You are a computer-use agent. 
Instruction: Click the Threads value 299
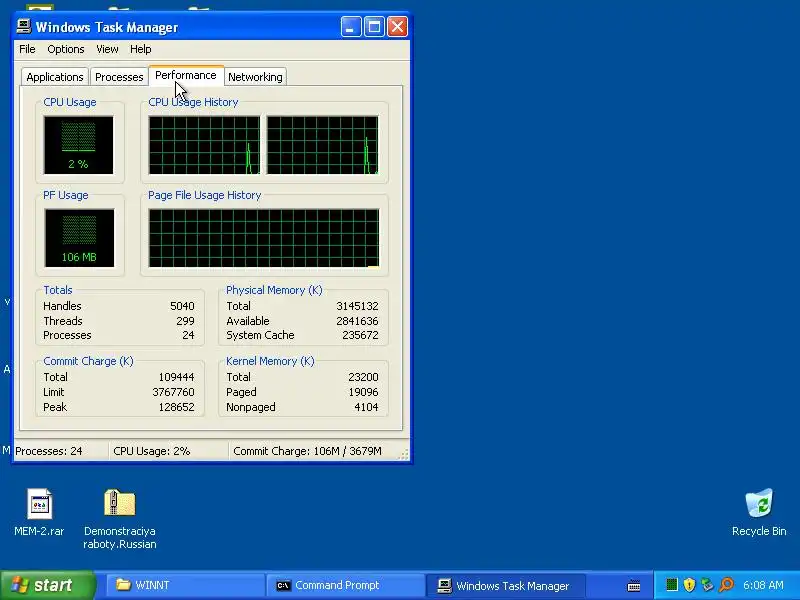click(x=185, y=321)
